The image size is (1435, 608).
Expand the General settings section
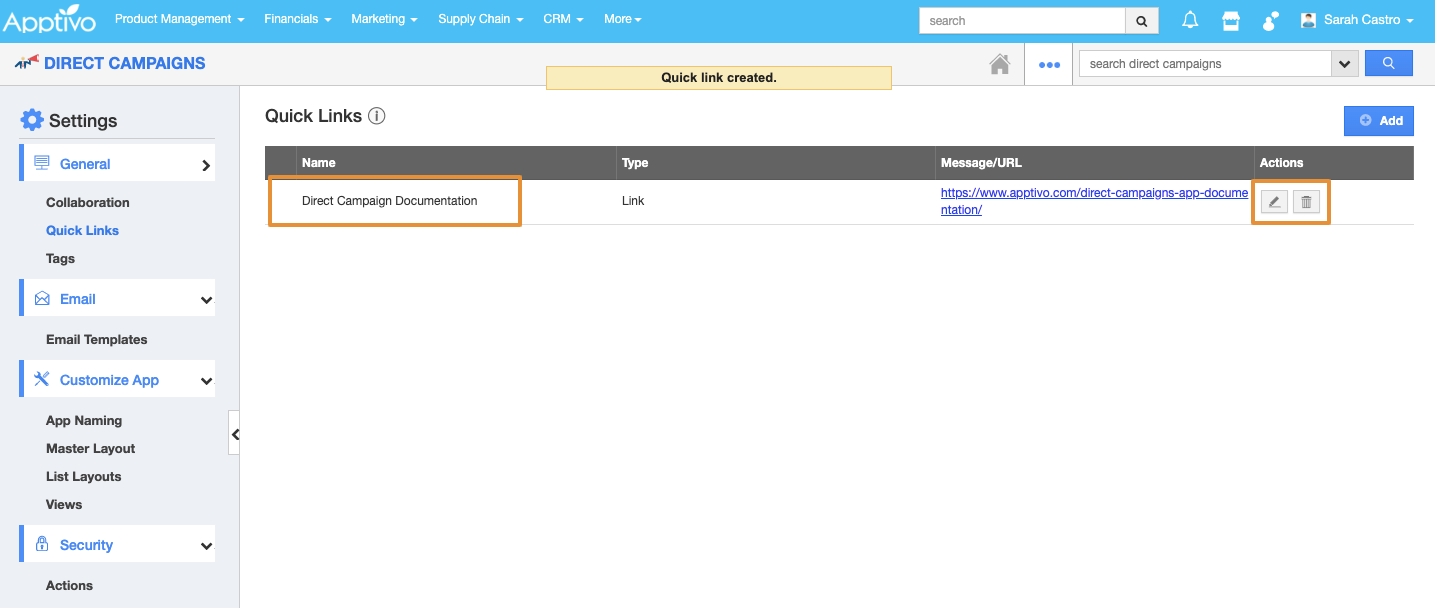(206, 165)
